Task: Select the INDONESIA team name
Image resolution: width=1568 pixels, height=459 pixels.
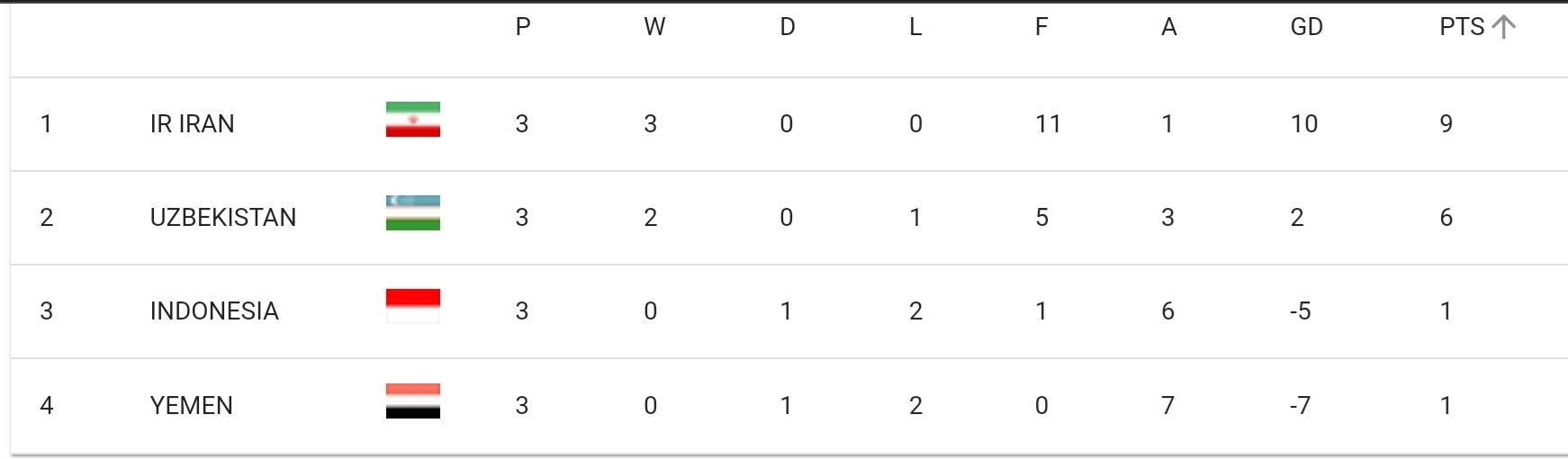Action: click(214, 311)
